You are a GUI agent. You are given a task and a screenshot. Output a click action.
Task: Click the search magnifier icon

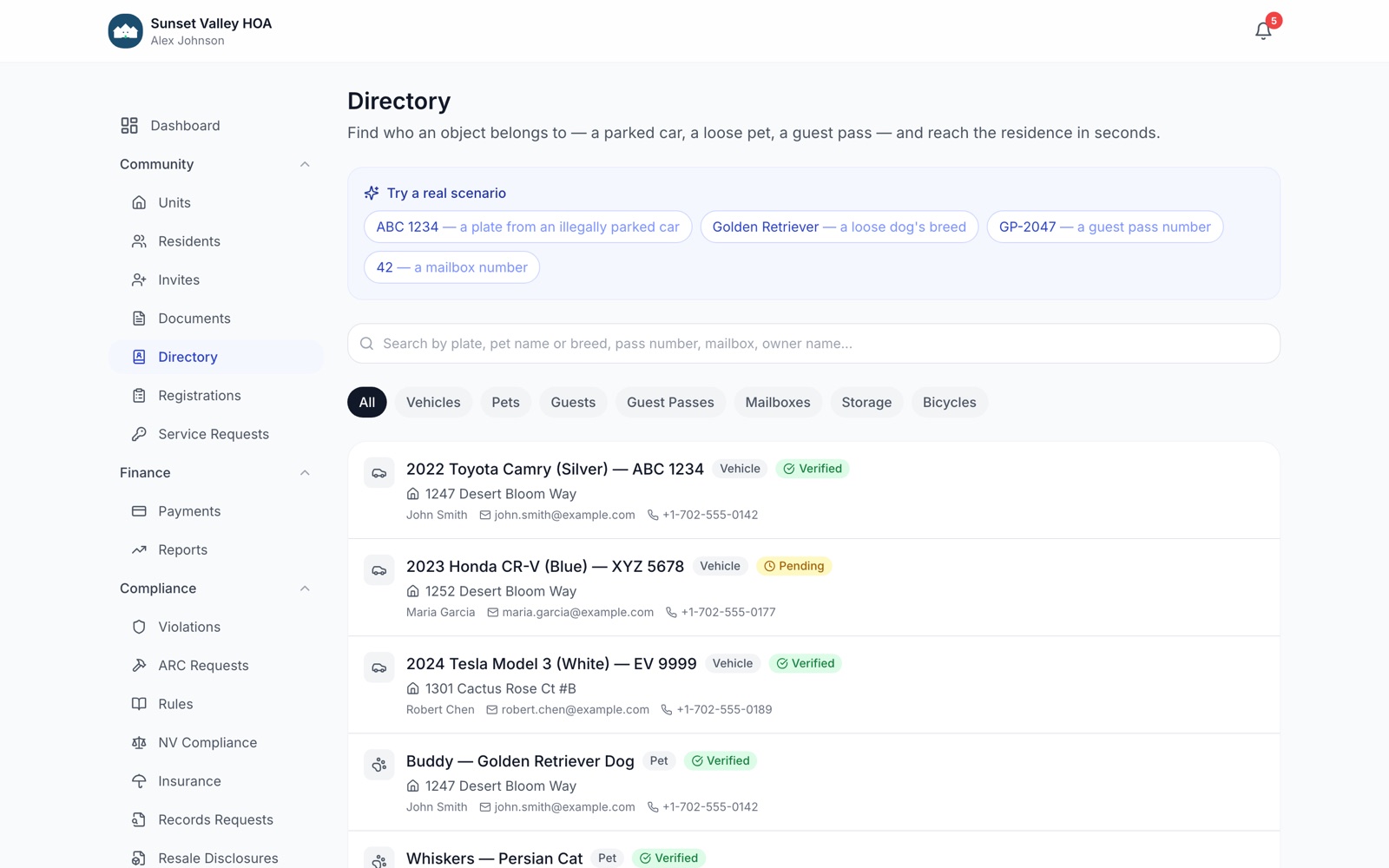click(x=367, y=344)
